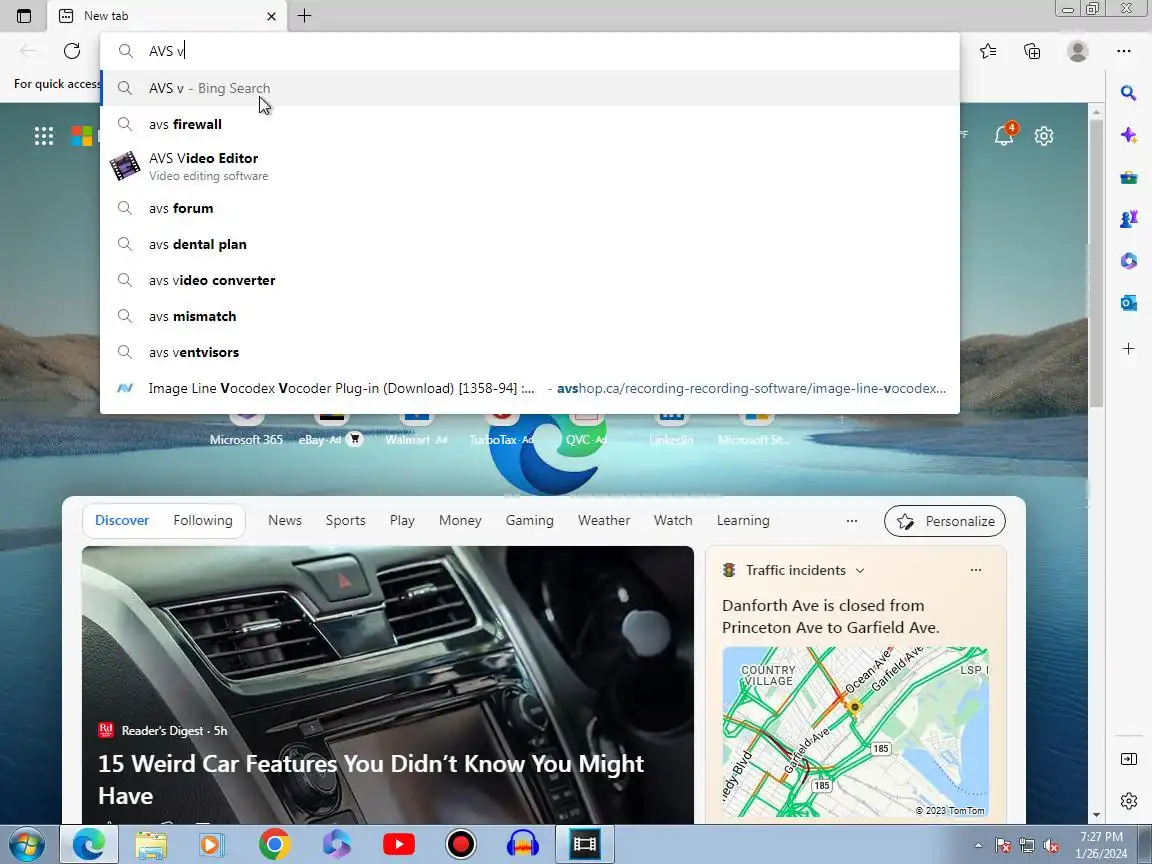
Task: Open sidebar Outlook icon
Action: 1129,303
